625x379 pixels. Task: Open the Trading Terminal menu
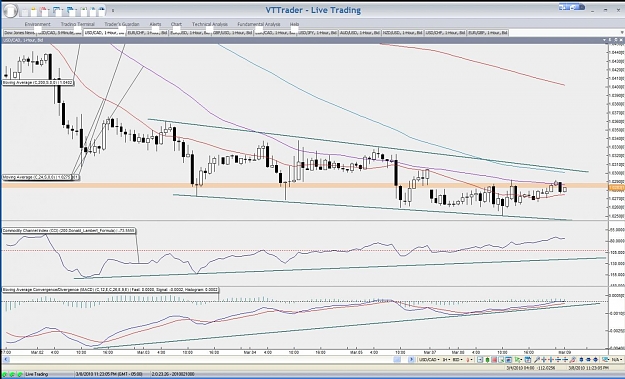[x=78, y=24]
